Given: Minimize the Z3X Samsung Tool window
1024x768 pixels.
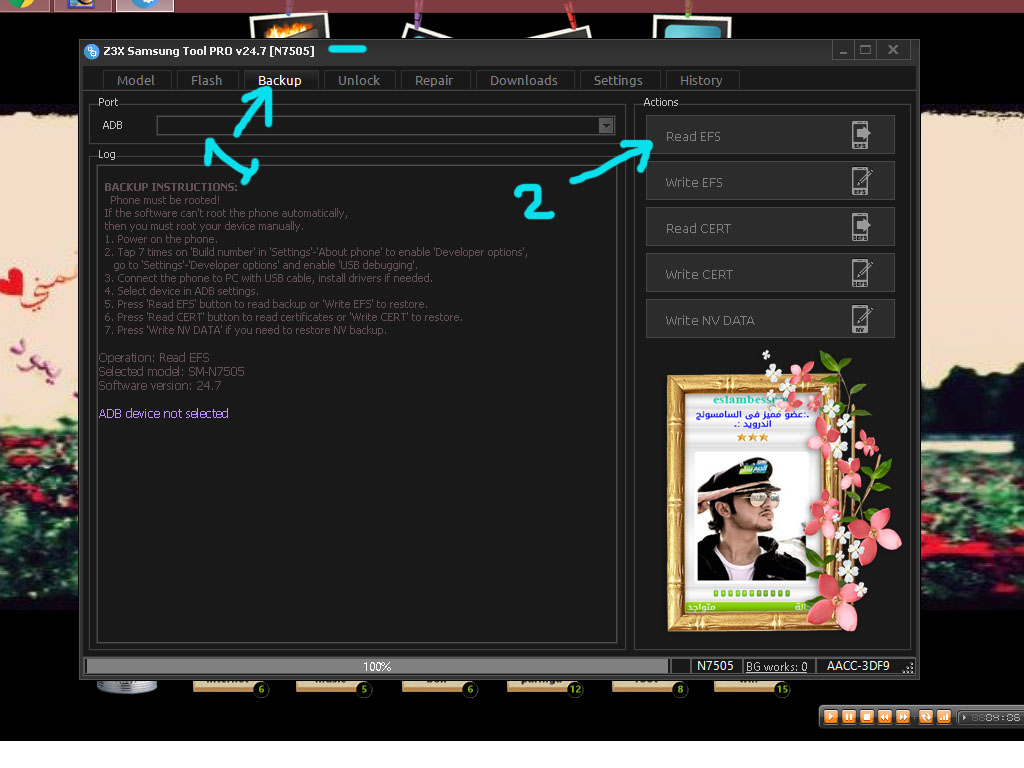Looking at the screenshot, I should 844,50.
